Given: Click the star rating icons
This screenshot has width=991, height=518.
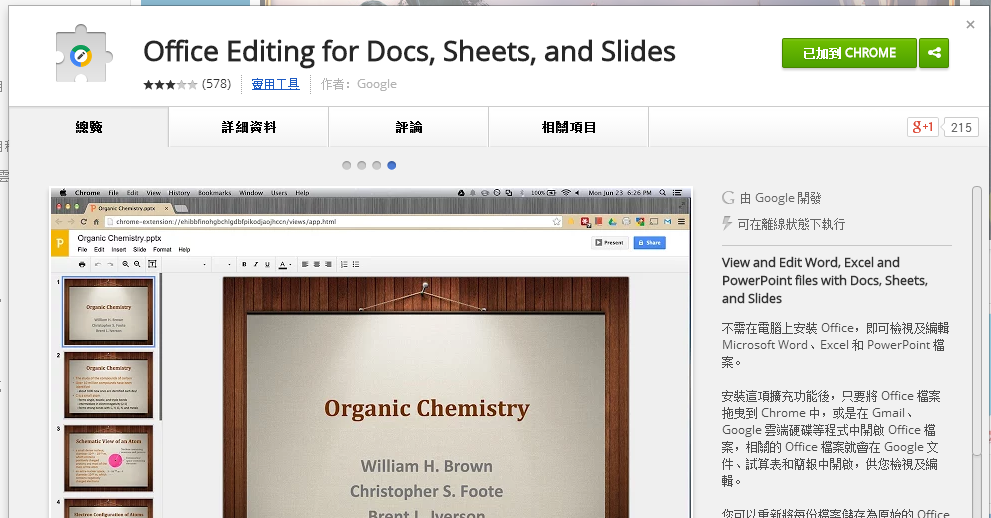Looking at the screenshot, I should pyautogui.click(x=170, y=85).
